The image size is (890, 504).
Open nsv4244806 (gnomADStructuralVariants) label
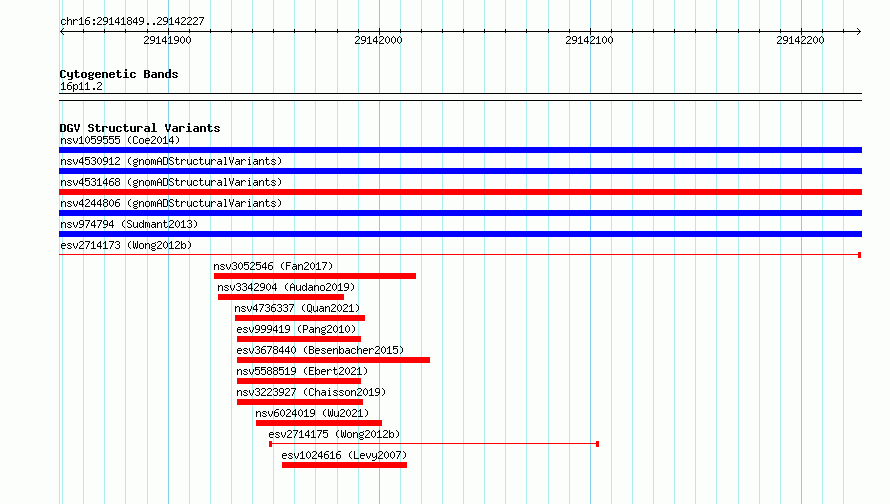tap(171, 203)
